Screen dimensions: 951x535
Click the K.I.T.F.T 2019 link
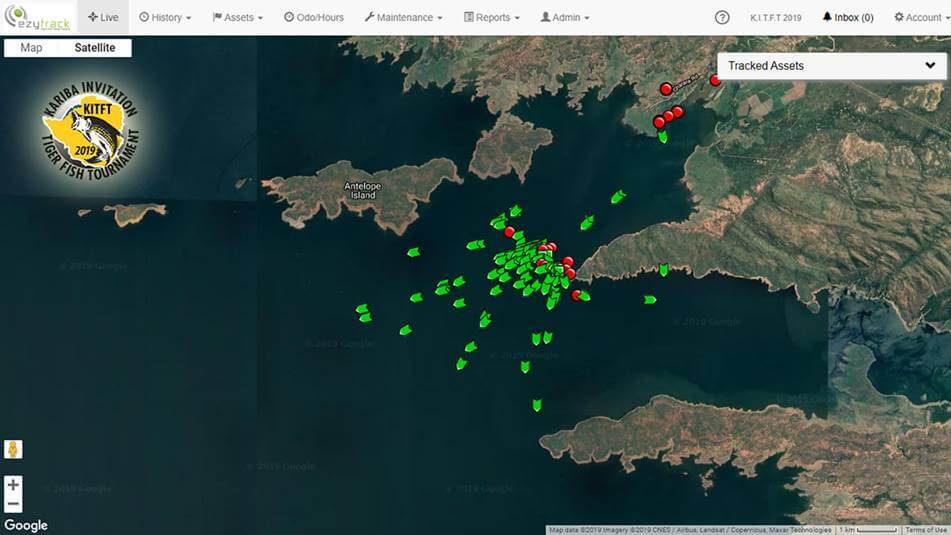(776, 17)
